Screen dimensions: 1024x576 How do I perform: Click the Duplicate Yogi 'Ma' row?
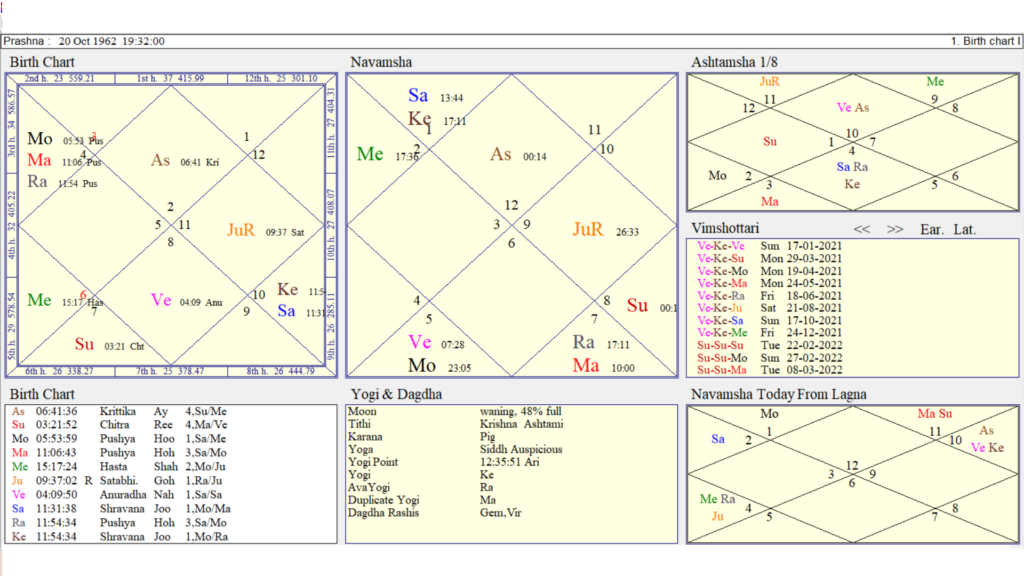422,500
